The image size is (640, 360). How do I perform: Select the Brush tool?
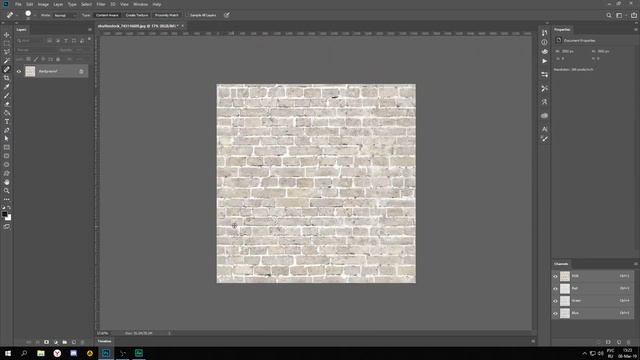click(7, 96)
